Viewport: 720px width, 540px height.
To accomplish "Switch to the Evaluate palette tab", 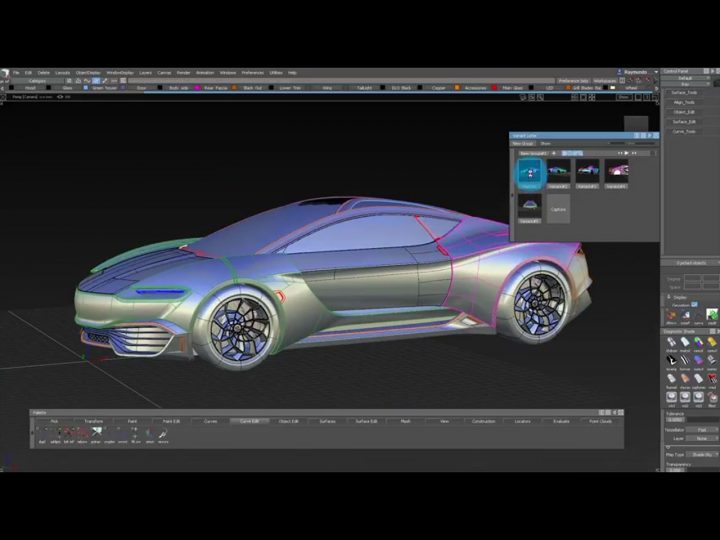I will 561,421.
